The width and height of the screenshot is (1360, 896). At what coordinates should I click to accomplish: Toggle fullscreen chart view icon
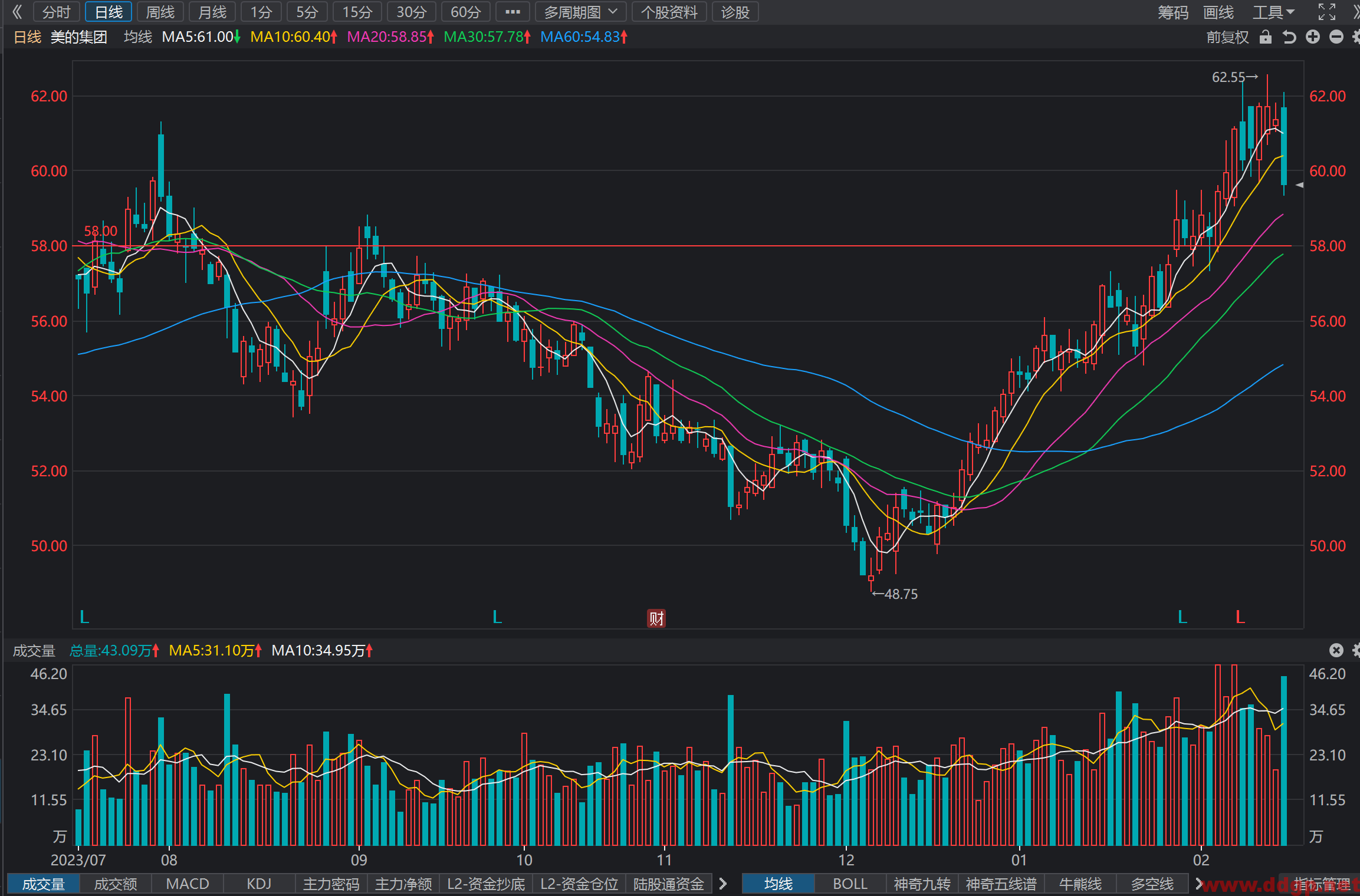[1327, 12]
